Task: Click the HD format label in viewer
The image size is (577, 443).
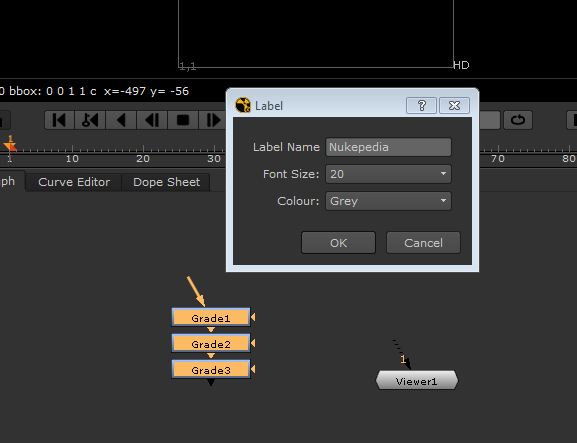Action: 461,65
